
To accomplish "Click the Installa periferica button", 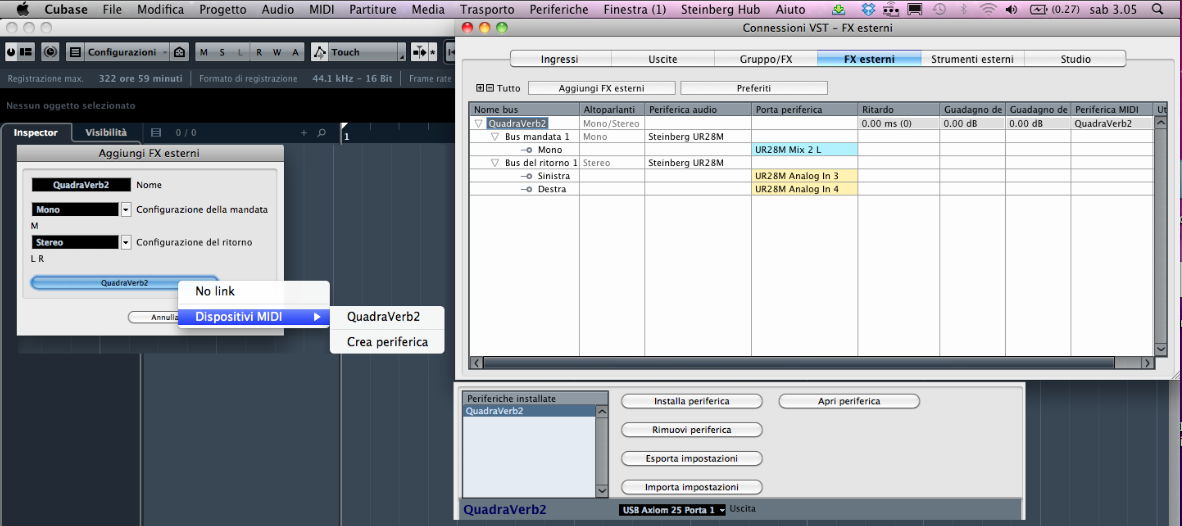I will point(691,401).
